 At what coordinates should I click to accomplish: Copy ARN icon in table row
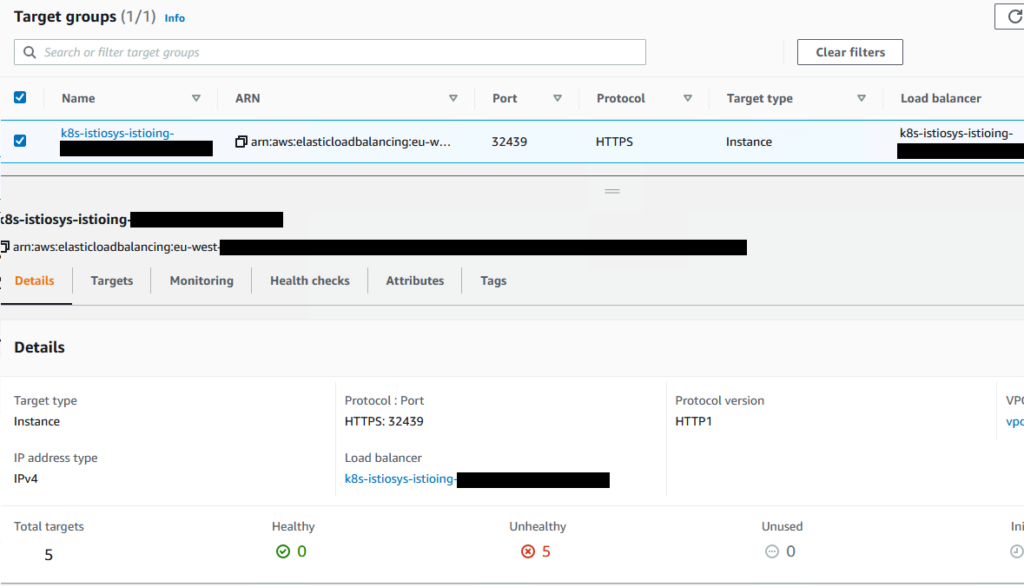click(241, 142)
